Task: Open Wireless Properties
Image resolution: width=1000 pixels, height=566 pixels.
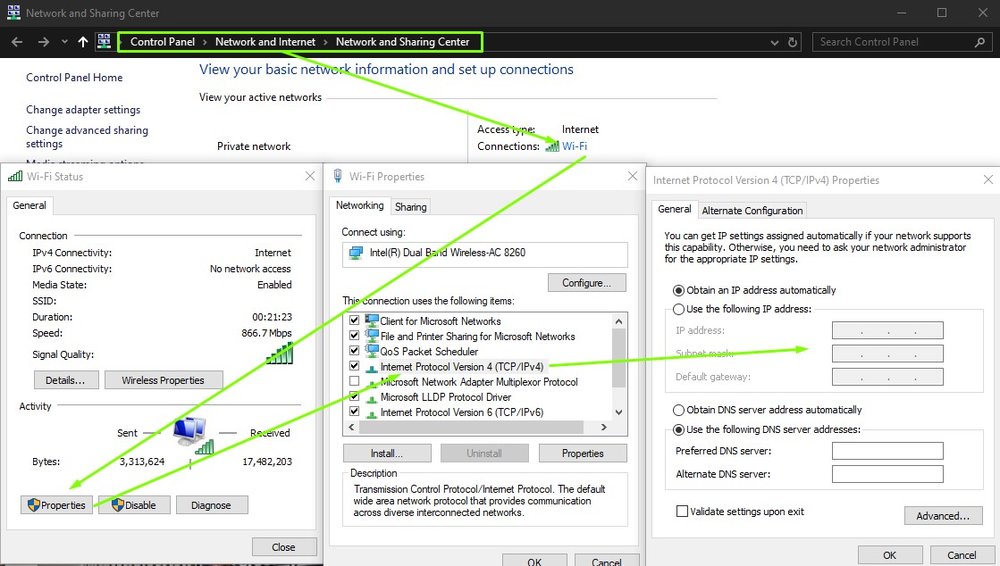Action: 163,380
